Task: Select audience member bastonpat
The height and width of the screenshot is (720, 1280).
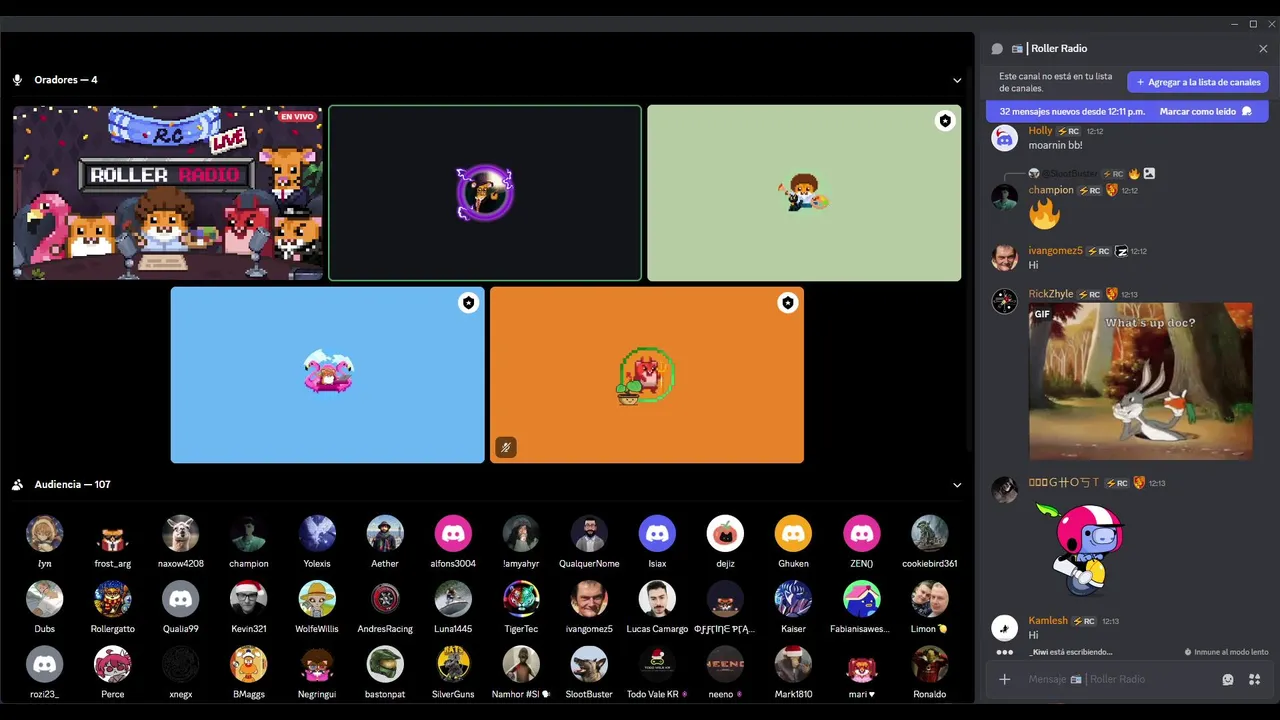Action: [385, 671]
